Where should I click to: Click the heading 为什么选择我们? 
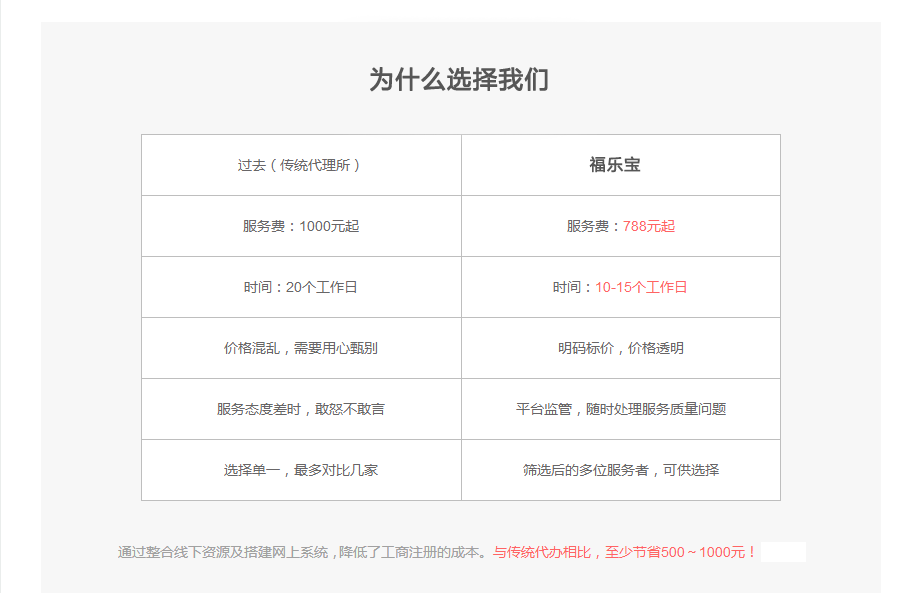coord(459,79)
